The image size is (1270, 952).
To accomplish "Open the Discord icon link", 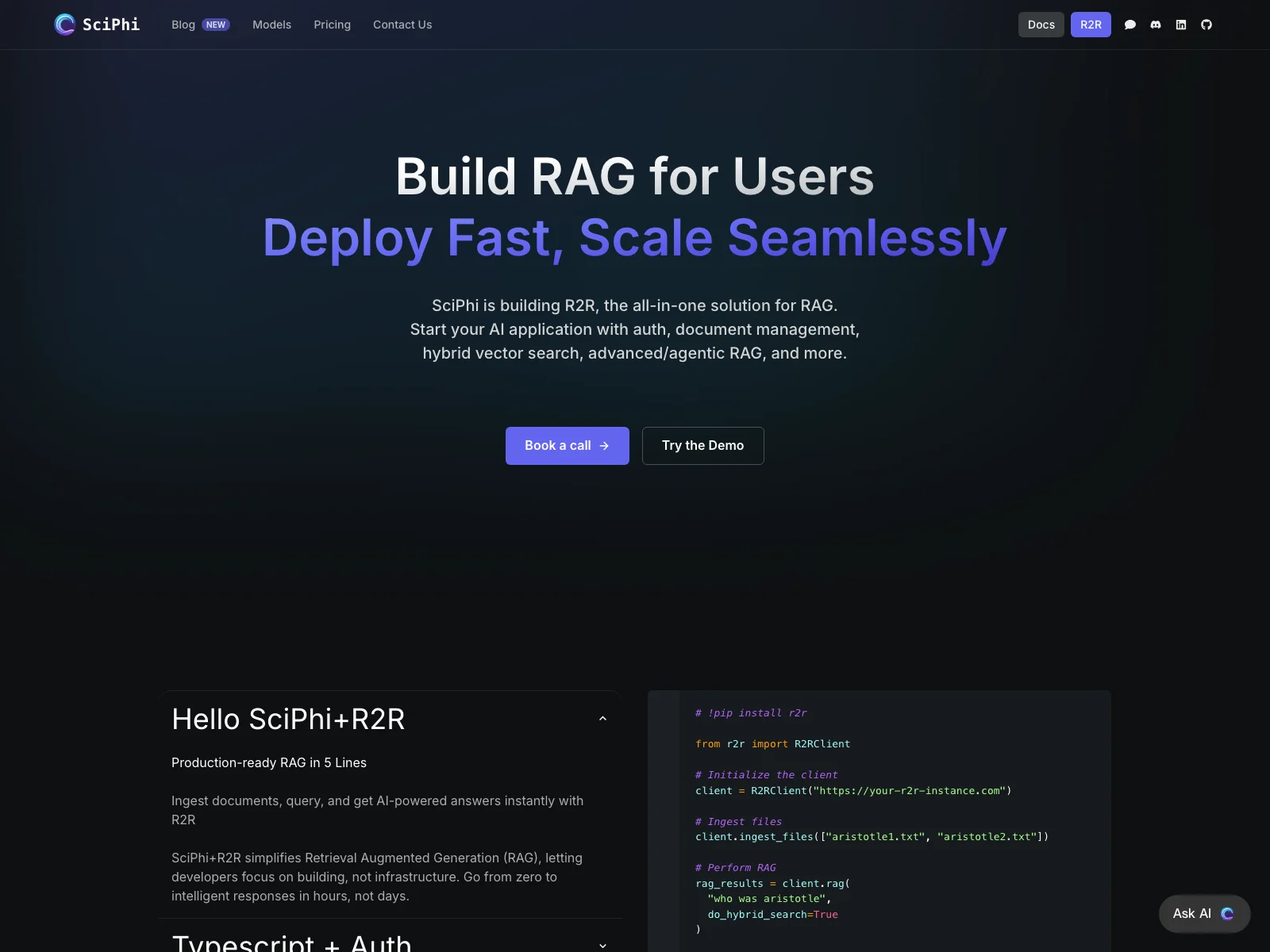I will pyautogui.click(x=1156, y=25).
